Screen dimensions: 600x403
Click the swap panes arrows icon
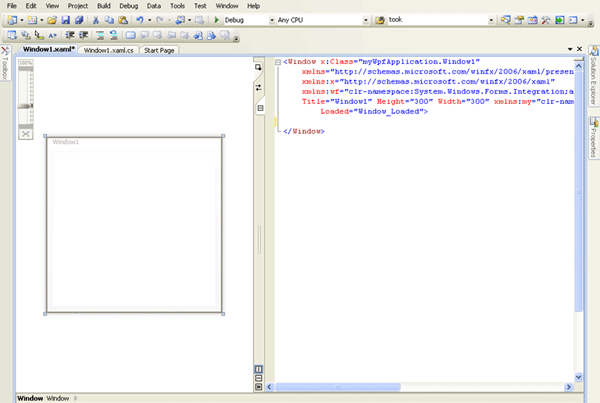[x=260, y=87]
